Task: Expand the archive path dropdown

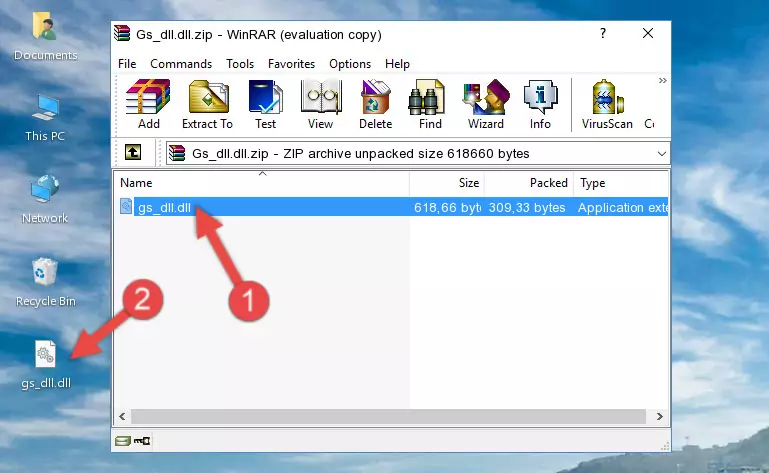Action: tap(662, 154)
